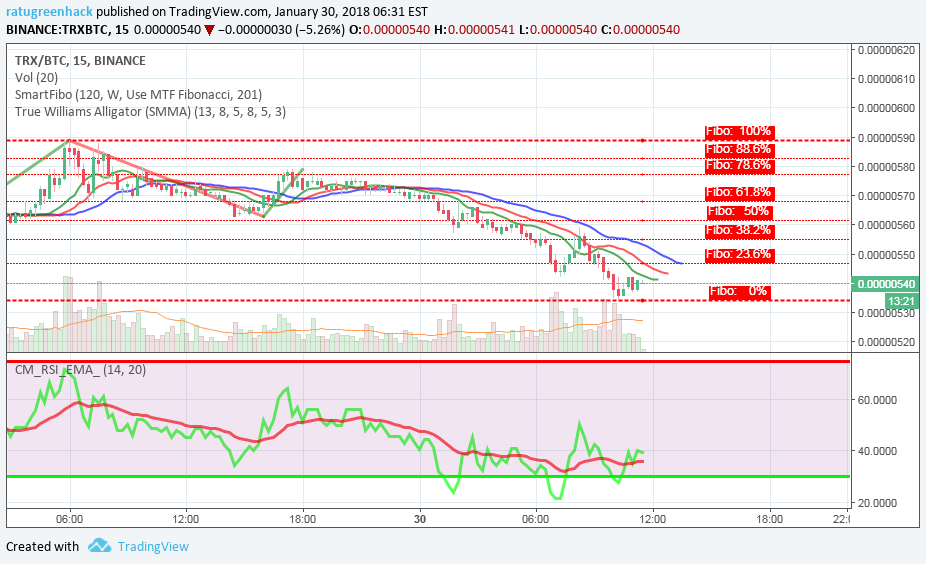
Task: Click the 0.00000560 price axis label
Action: click(886, 225)
